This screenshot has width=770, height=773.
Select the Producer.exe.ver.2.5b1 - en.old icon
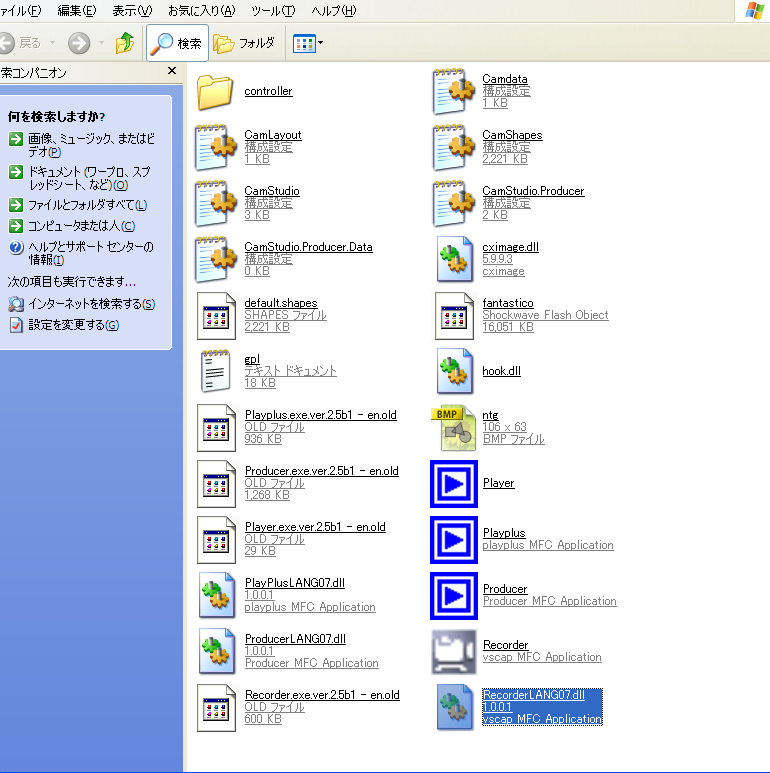pyautogui.click(x=216, y=484)
